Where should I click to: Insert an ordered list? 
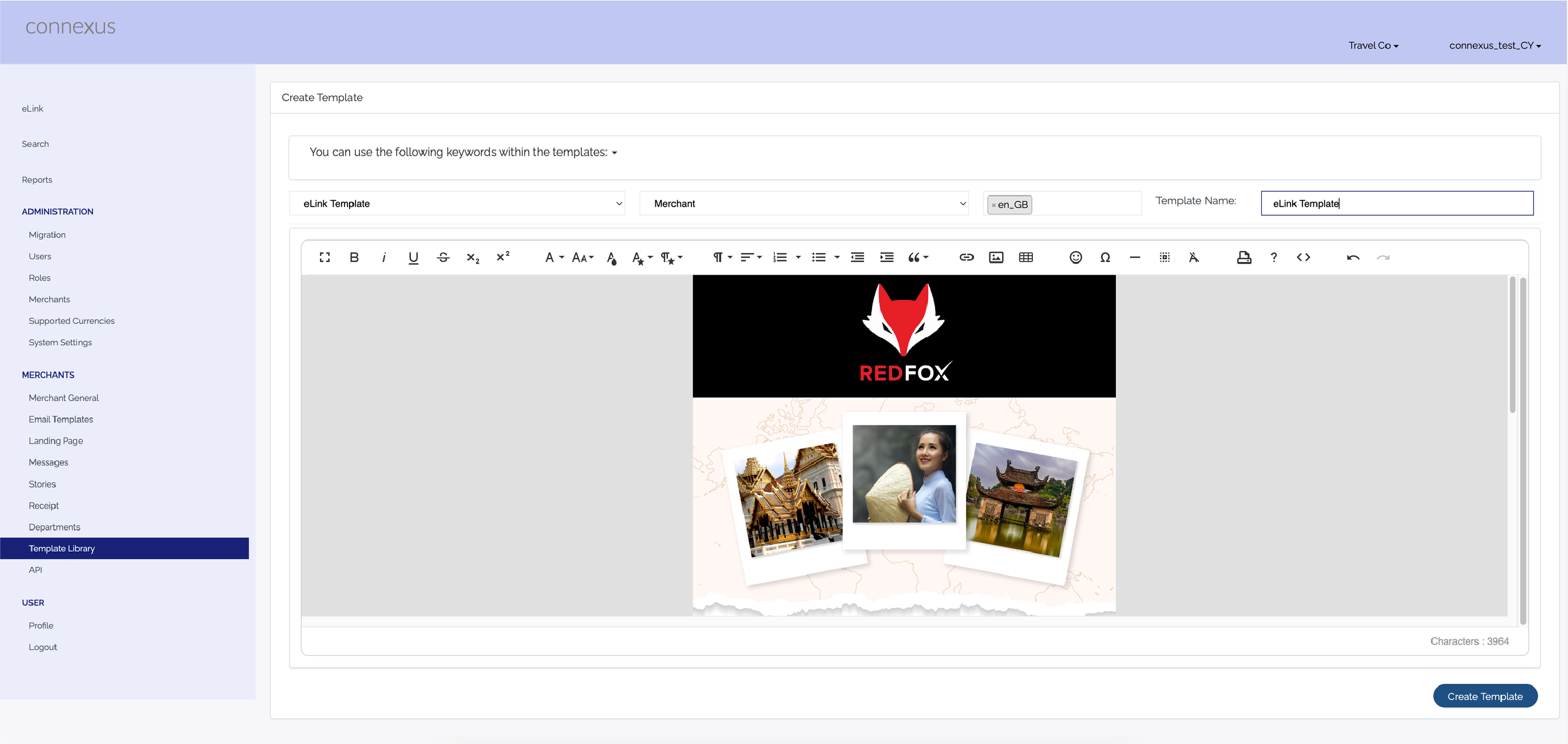coord(780,258)
